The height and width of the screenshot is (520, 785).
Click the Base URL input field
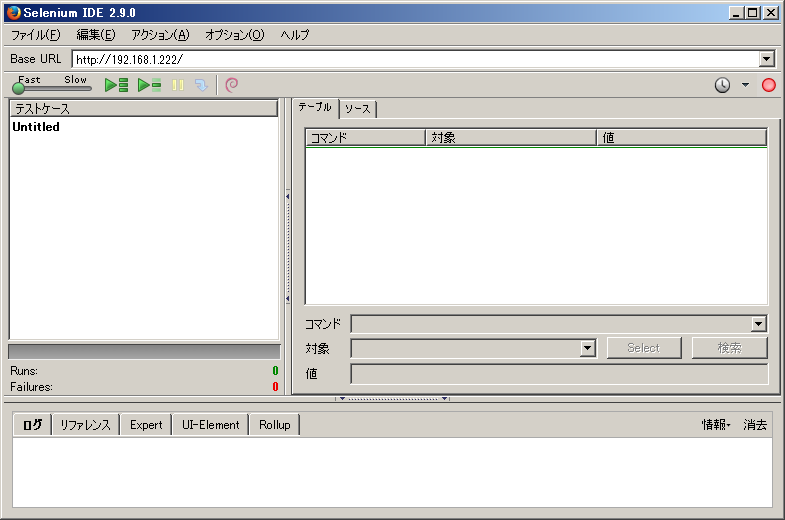(416, 59)
